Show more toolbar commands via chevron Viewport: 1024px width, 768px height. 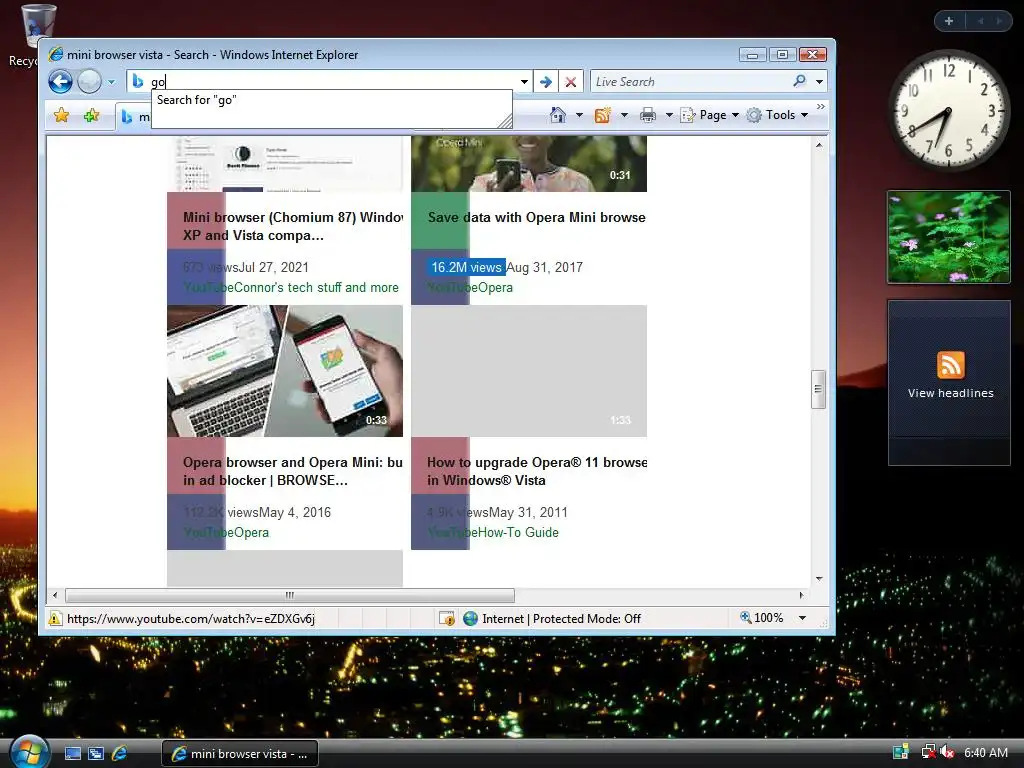[821, 106]
